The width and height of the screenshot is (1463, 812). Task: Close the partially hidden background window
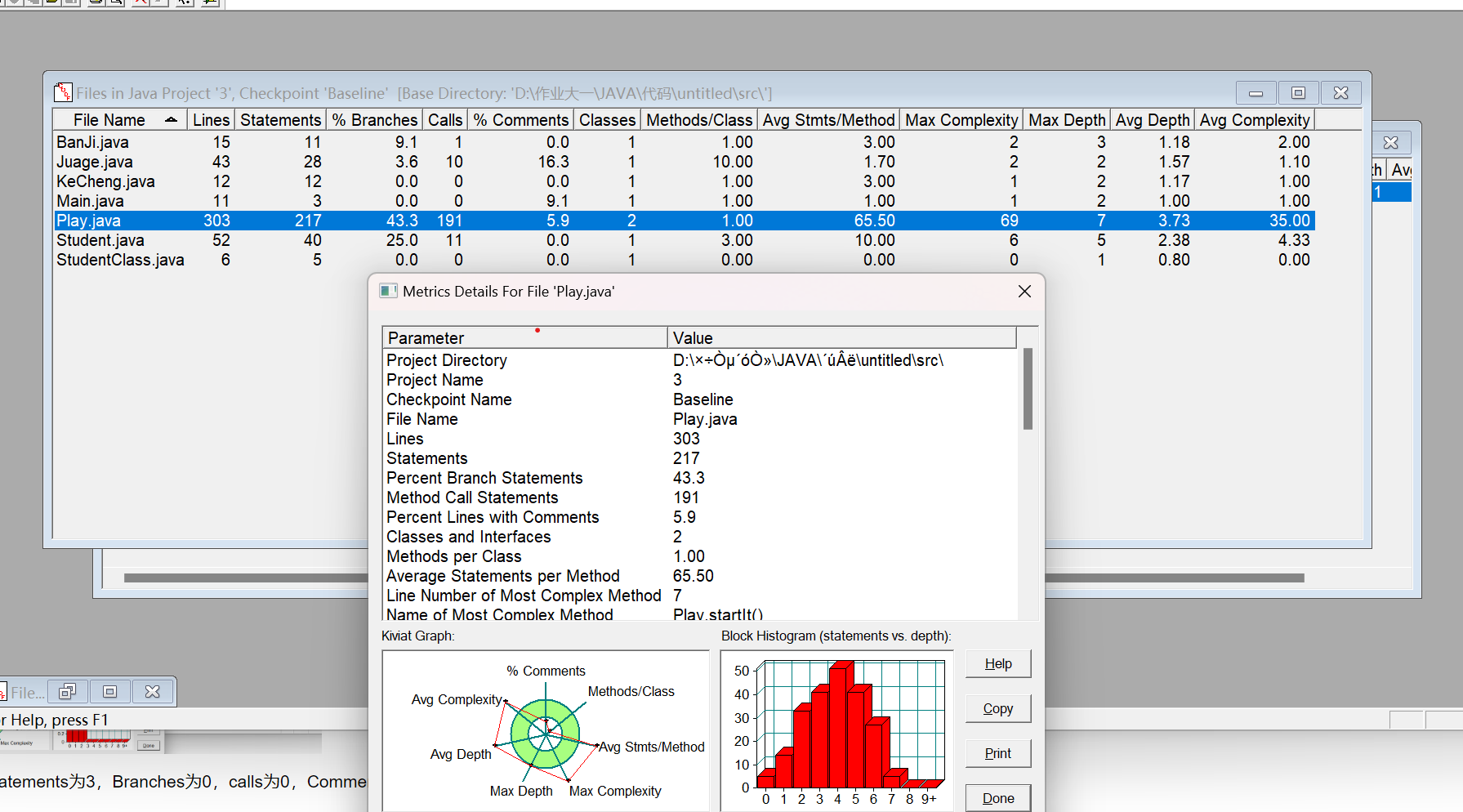(x=1390, y=143)
